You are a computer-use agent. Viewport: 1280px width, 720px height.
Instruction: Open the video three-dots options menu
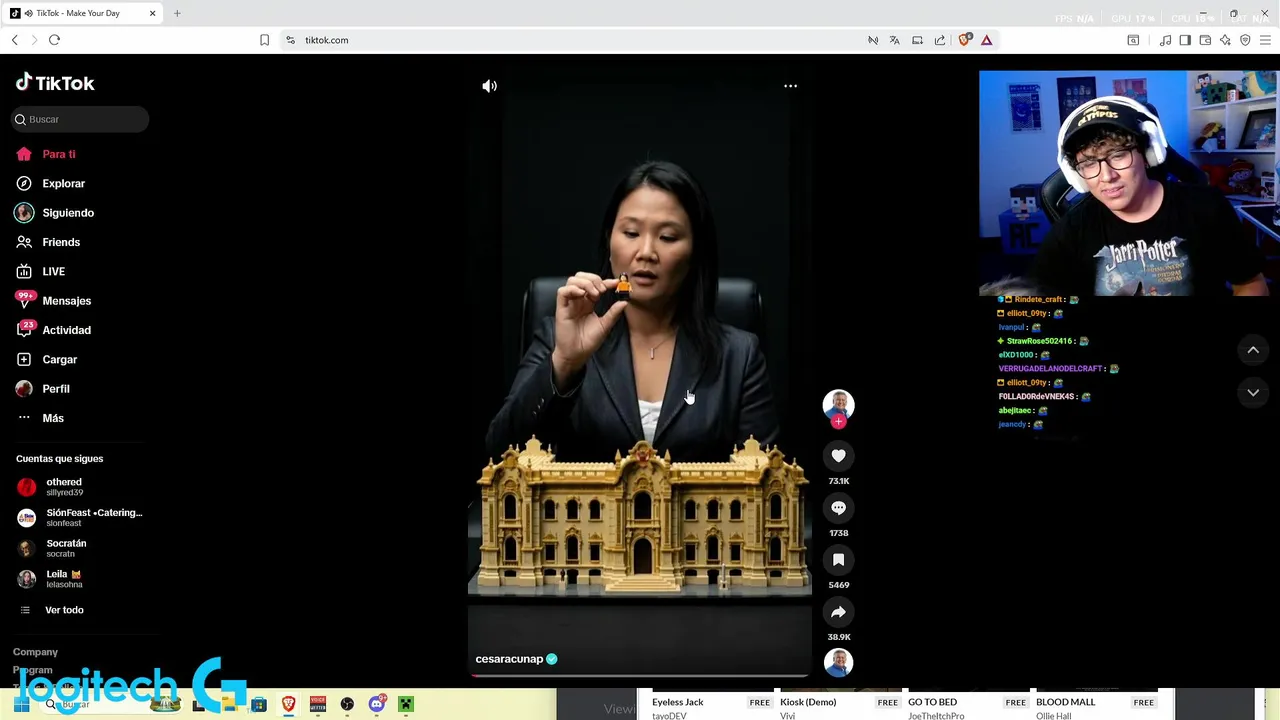pyautogui.click(x=790, y=86)
